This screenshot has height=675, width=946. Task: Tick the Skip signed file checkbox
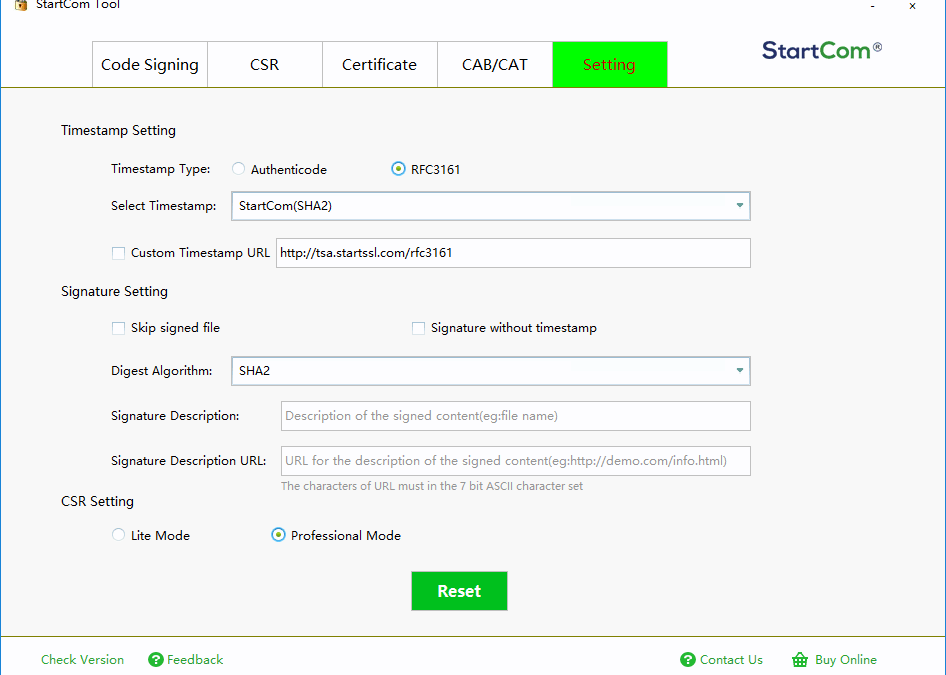click(x=118, y=328)
